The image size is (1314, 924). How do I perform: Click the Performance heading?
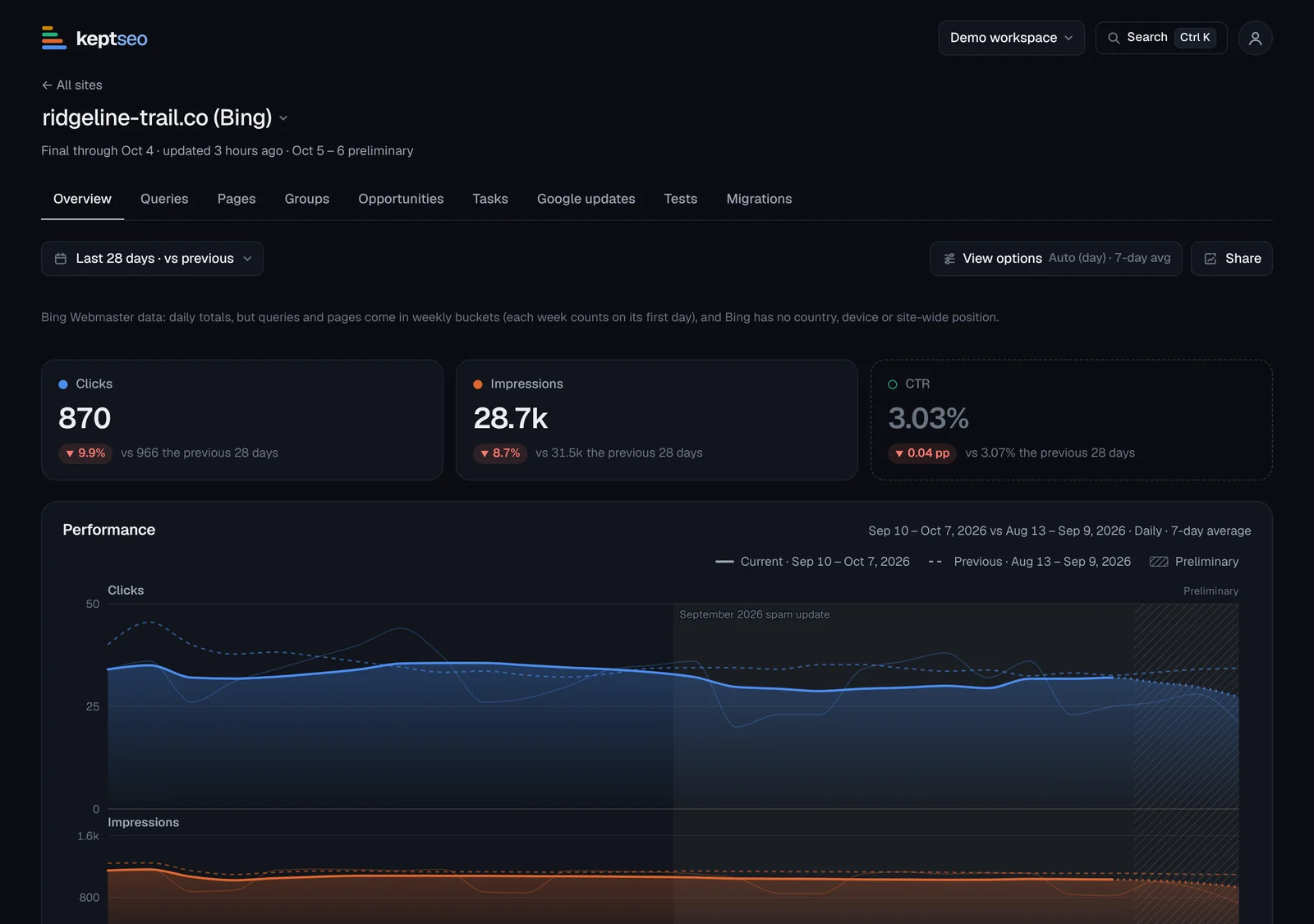(x=109, y=530)
